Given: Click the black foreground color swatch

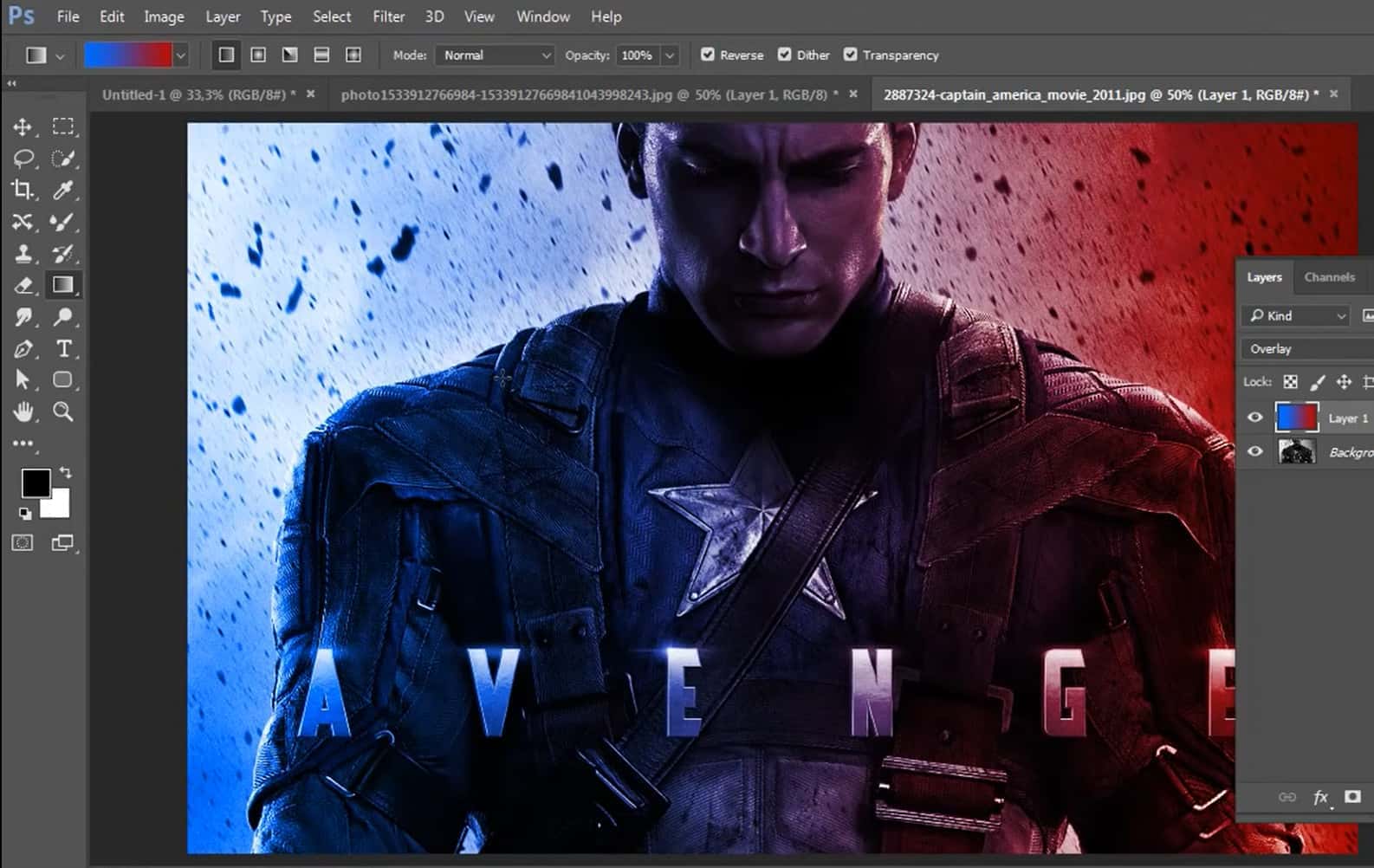Looking at the screenshot, I should [x=36, y=483].
